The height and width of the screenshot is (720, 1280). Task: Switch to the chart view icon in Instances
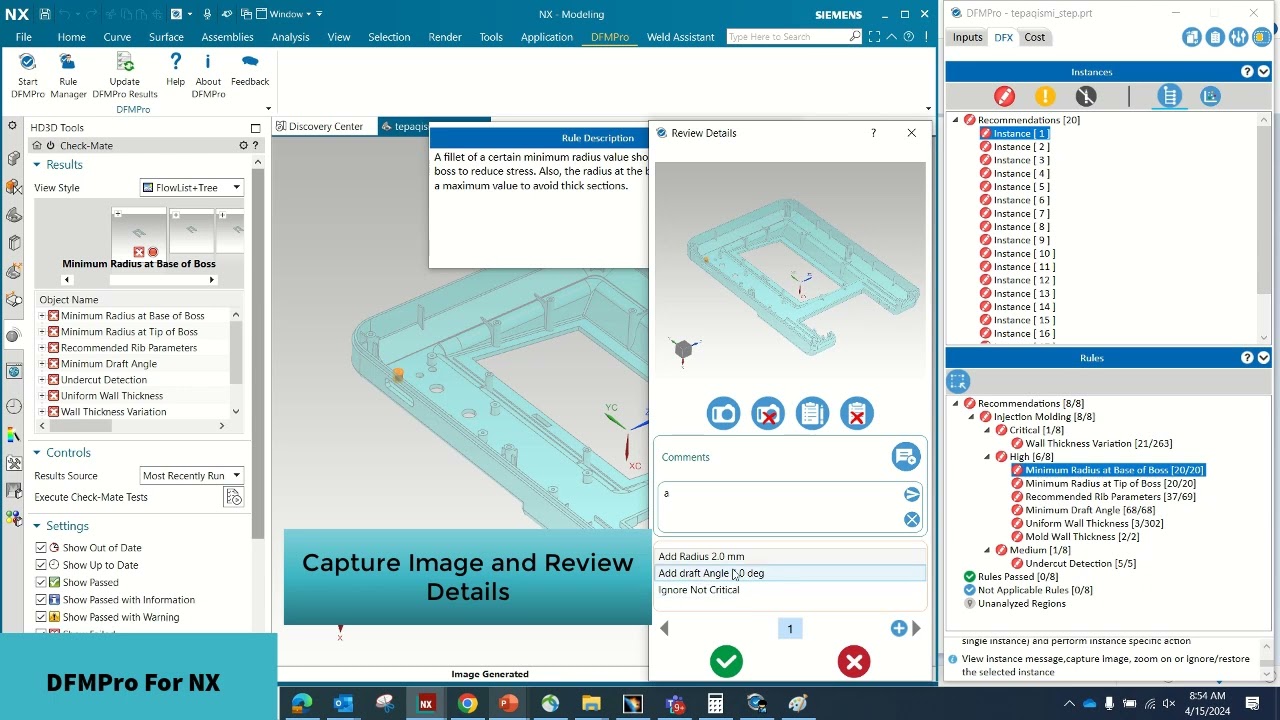pos(1210,96)
